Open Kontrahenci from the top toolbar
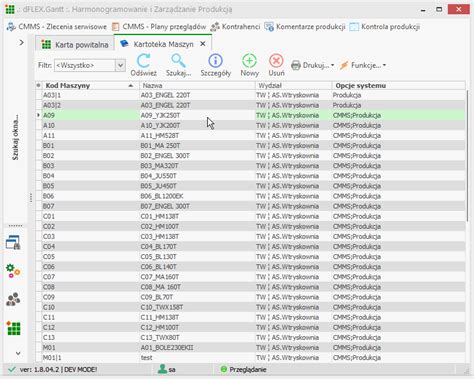This screenshot has width=474, height=379. [x=235, y=27]
